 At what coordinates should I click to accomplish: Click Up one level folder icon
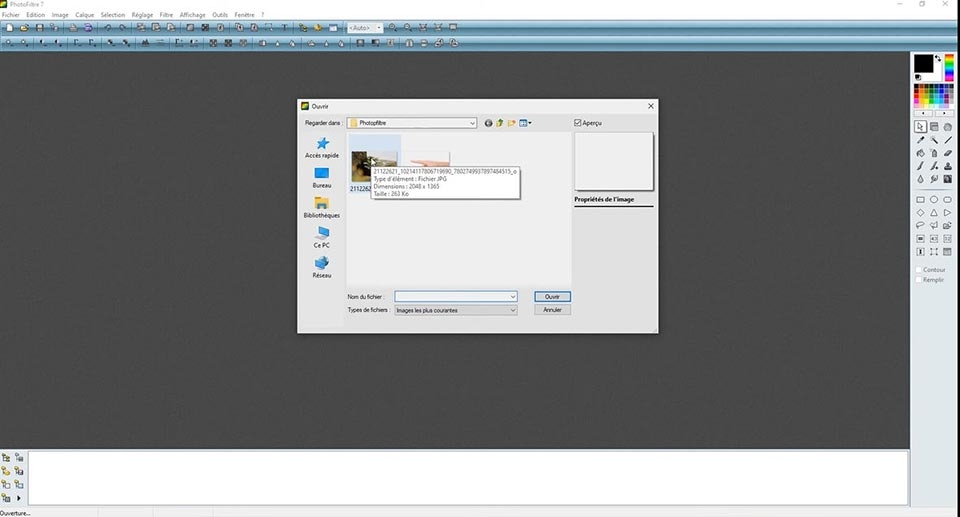500,123
